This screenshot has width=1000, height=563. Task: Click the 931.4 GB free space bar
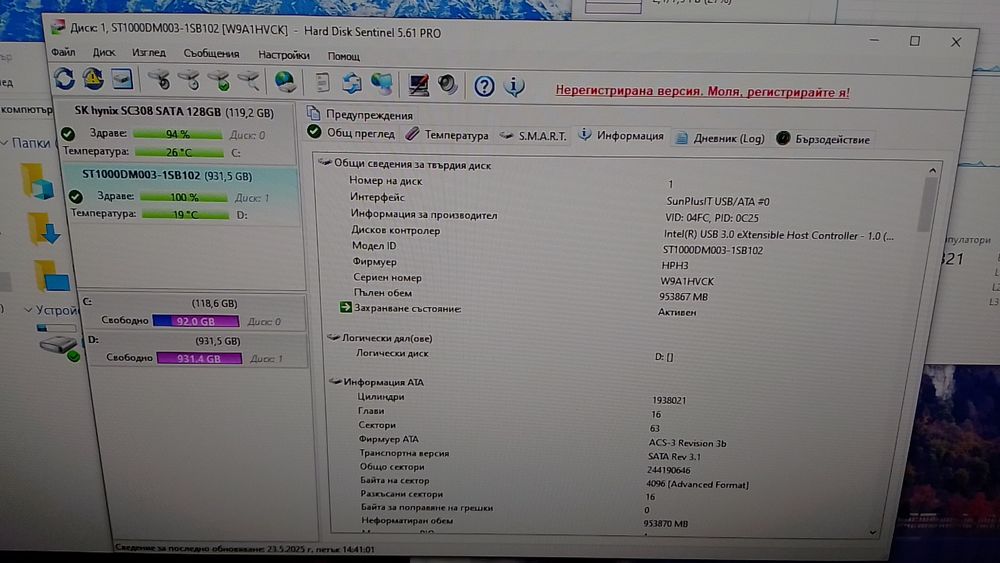pos(200,358)
